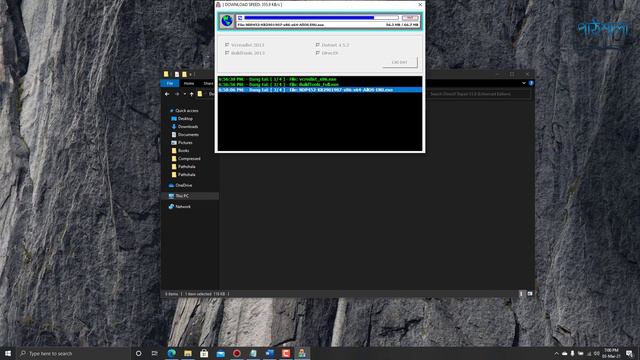
Task: Open volume control in system tray
Action: [x=597, y=353]
